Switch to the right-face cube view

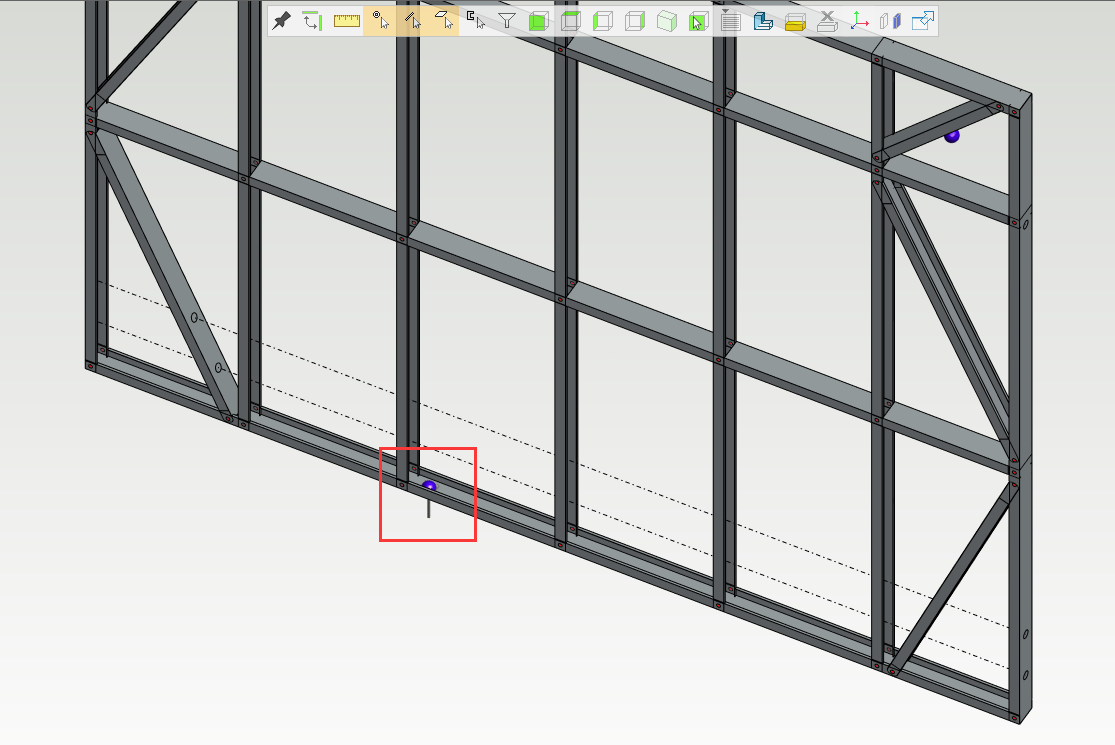[x=634, y=21]
